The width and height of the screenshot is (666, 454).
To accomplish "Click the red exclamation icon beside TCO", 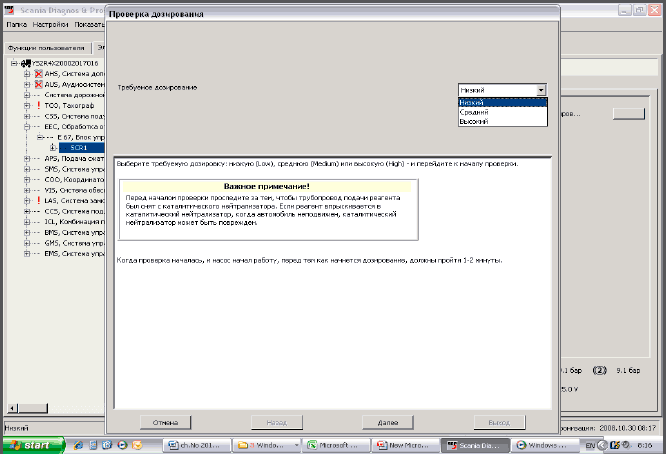I will (39, 105).
